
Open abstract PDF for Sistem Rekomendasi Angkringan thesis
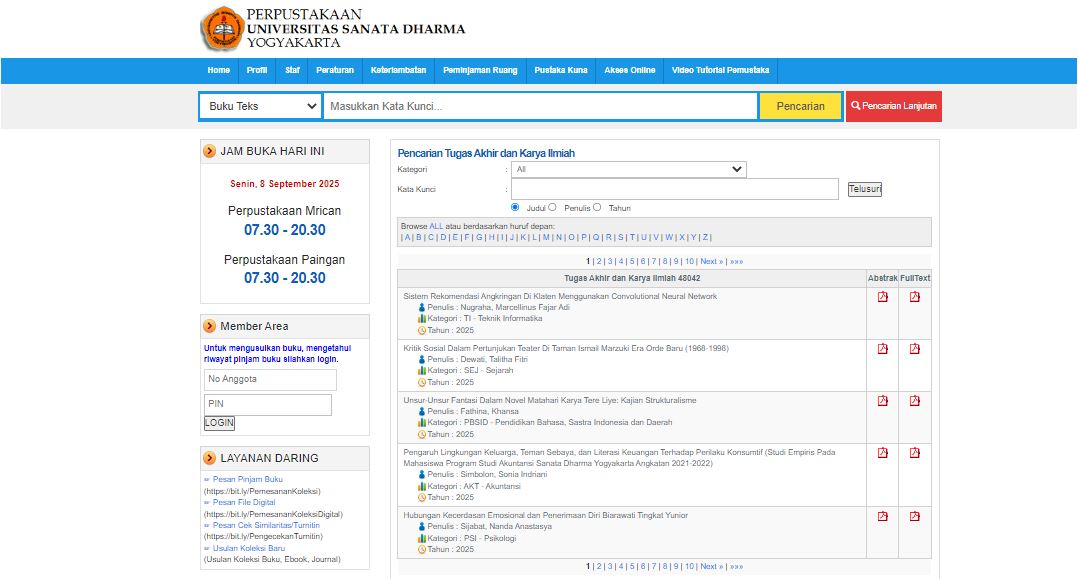pyautogui.click(x=882, y=297)
